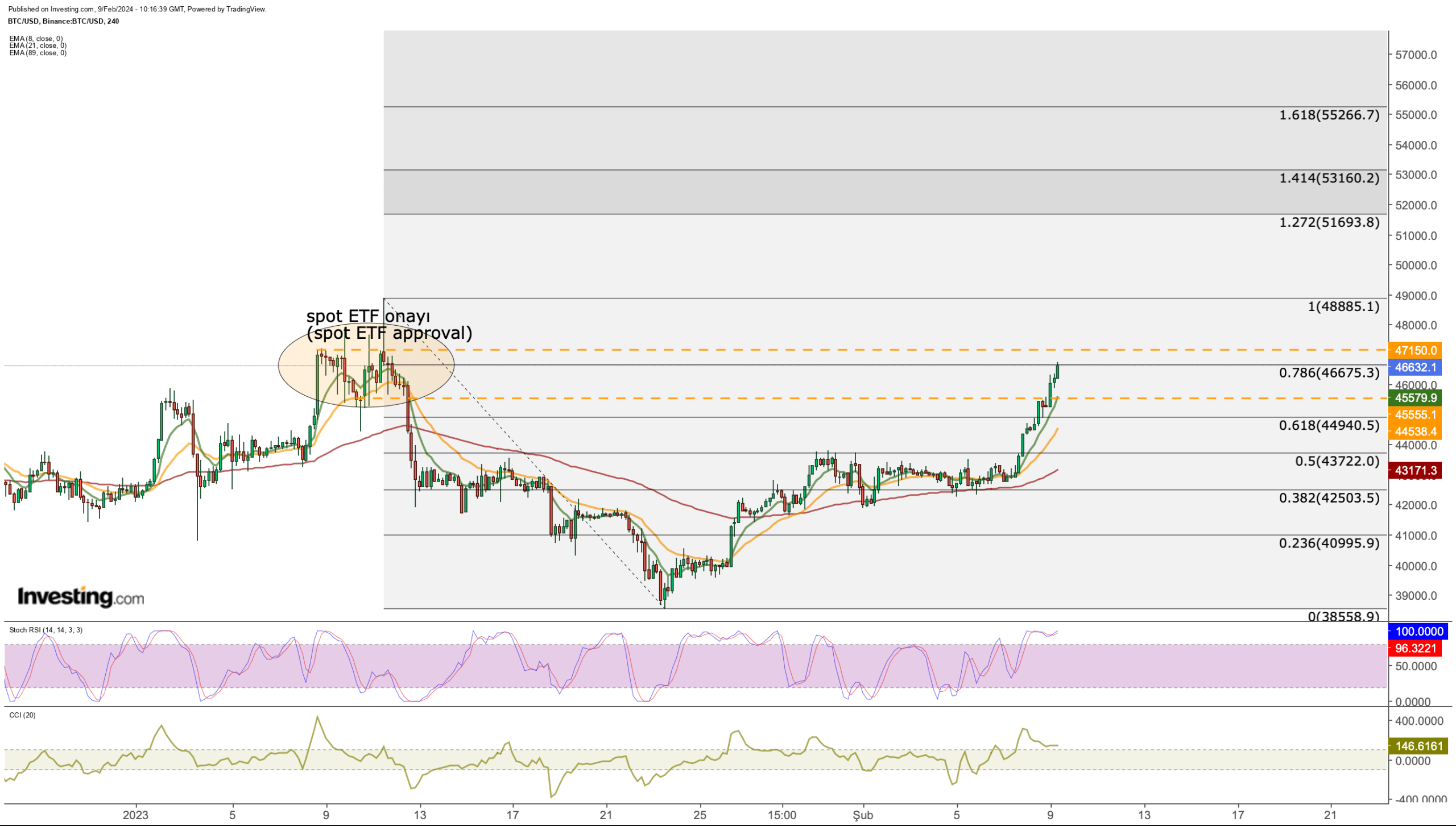Click the 0(38558.9) Fibonacci level label
Image resolution: width=1456 pixels, height=826 pixels.
point(1343,616)
